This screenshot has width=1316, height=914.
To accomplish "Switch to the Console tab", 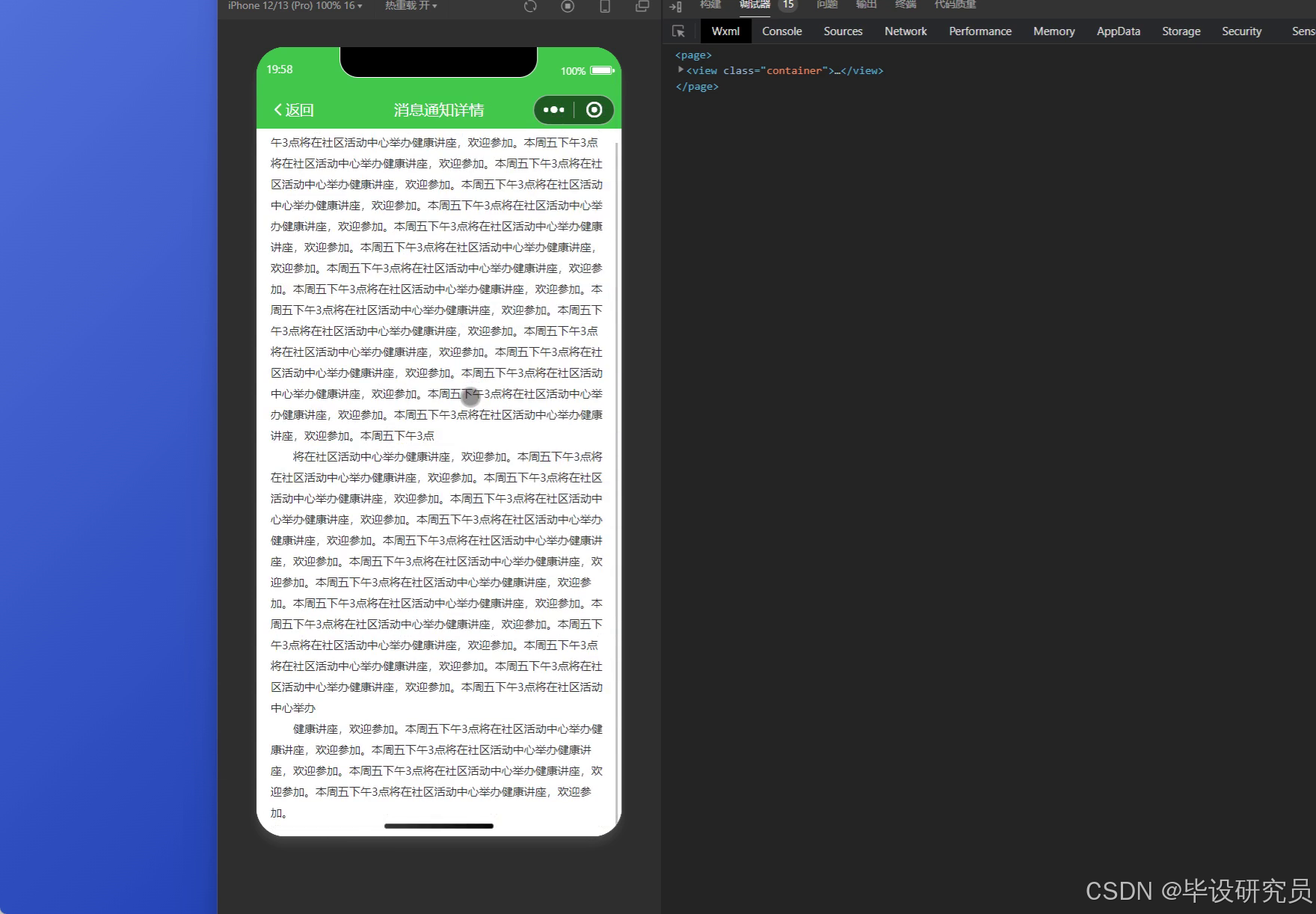I will coord(782,31).
